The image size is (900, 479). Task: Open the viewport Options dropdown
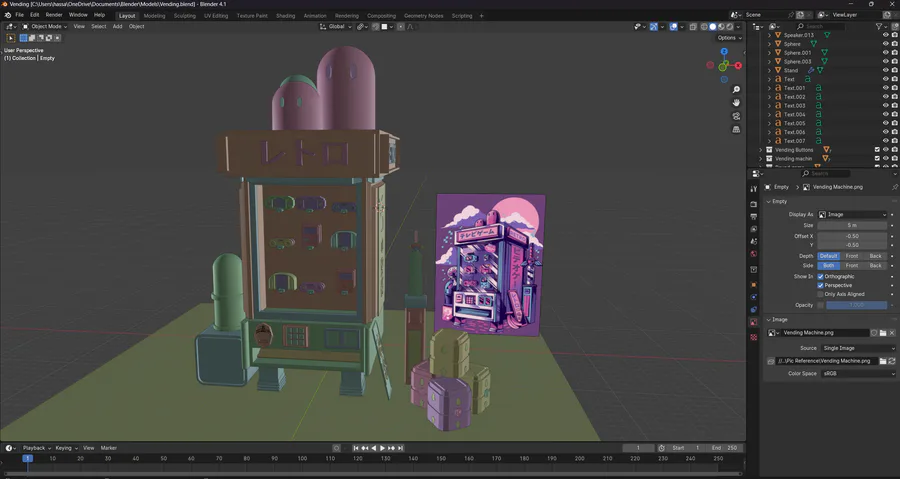click(729, 38)
